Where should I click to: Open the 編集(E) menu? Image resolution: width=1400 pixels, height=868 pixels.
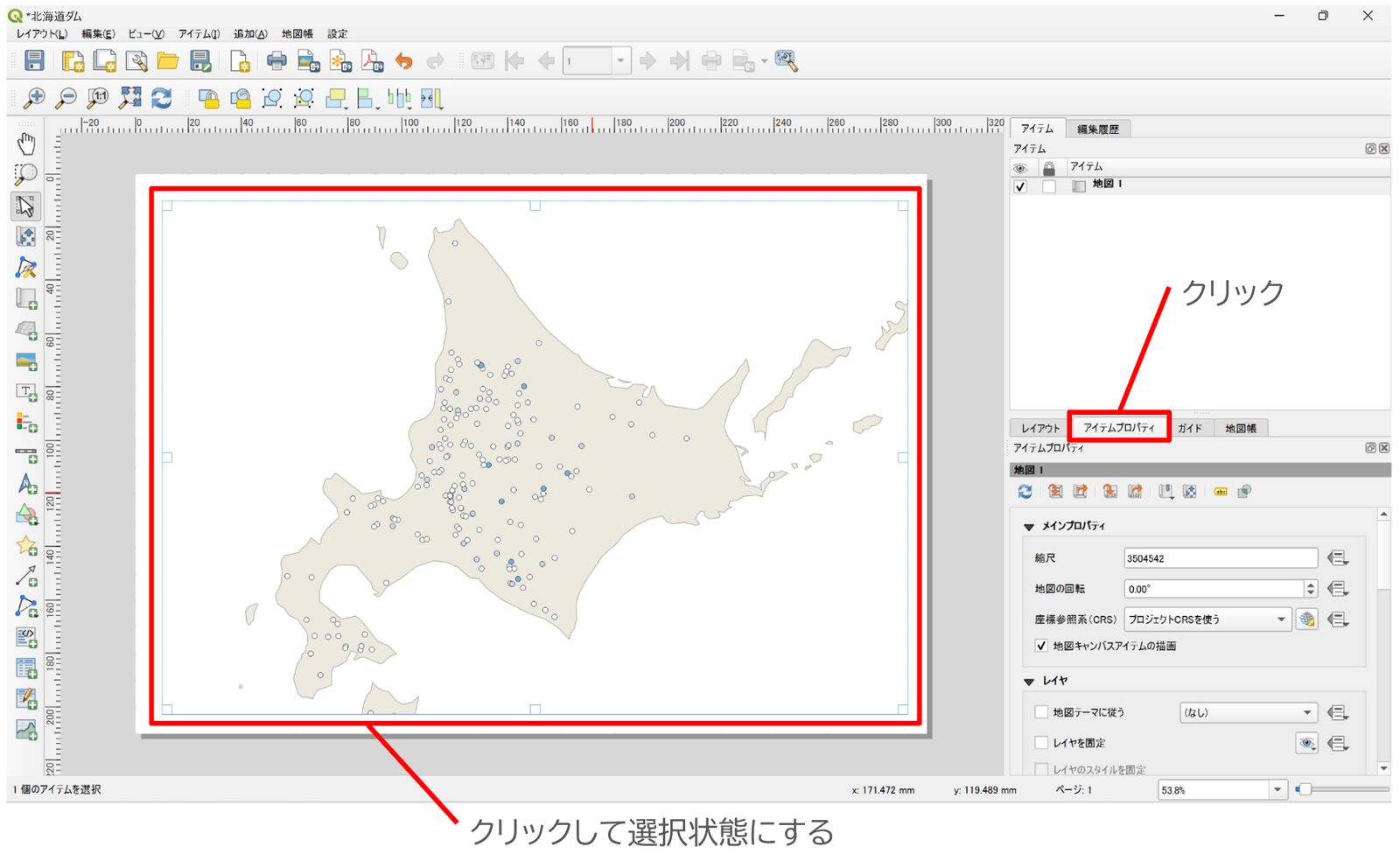[x=98, y=33]
